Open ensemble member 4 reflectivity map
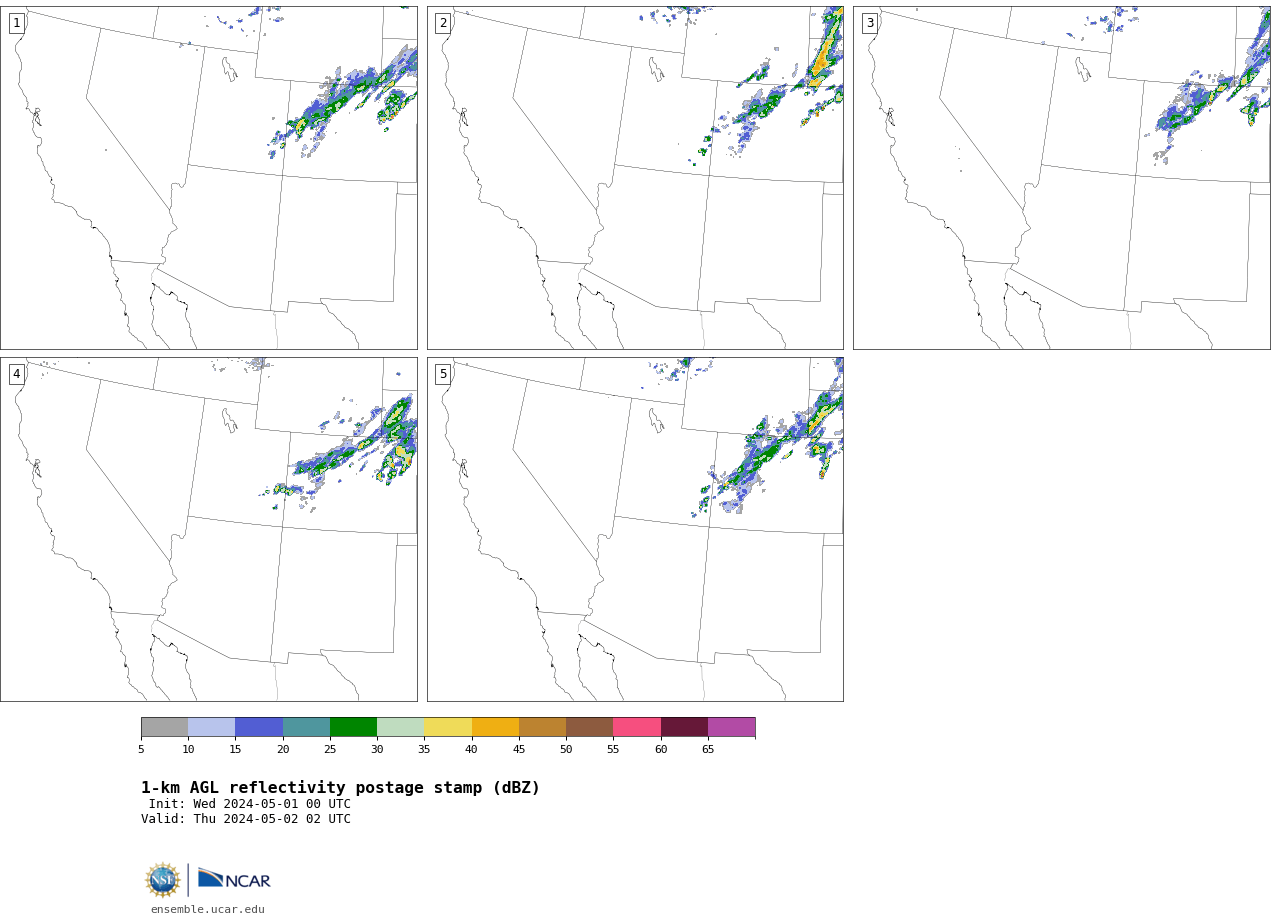The width and height of the screenshot is (1280, 920). (x=209, y=529)
